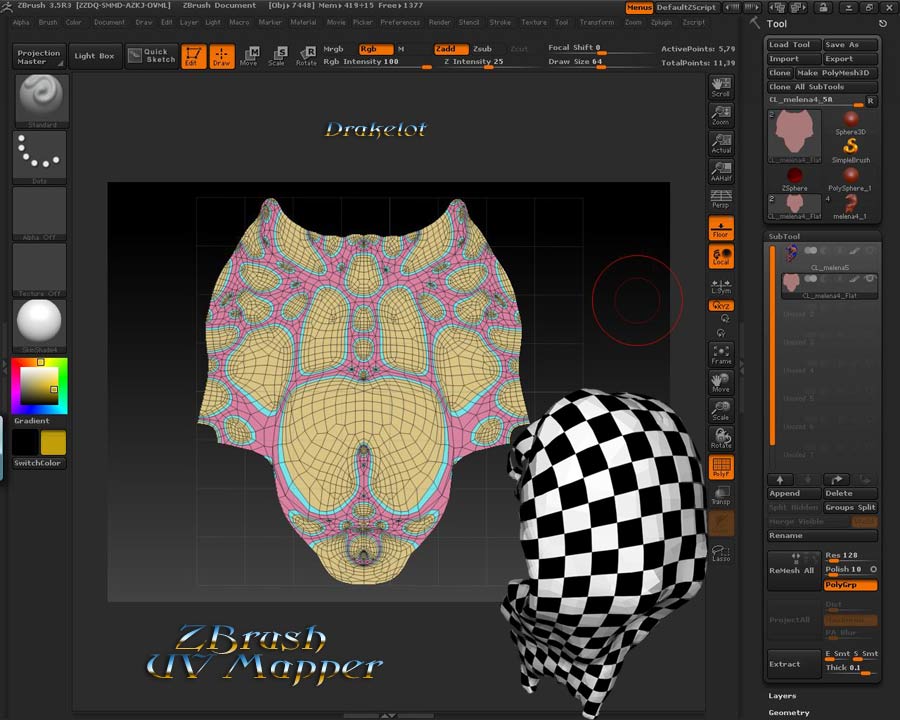Select the melena4_1 tool thumbnail

tap(850, 207)
